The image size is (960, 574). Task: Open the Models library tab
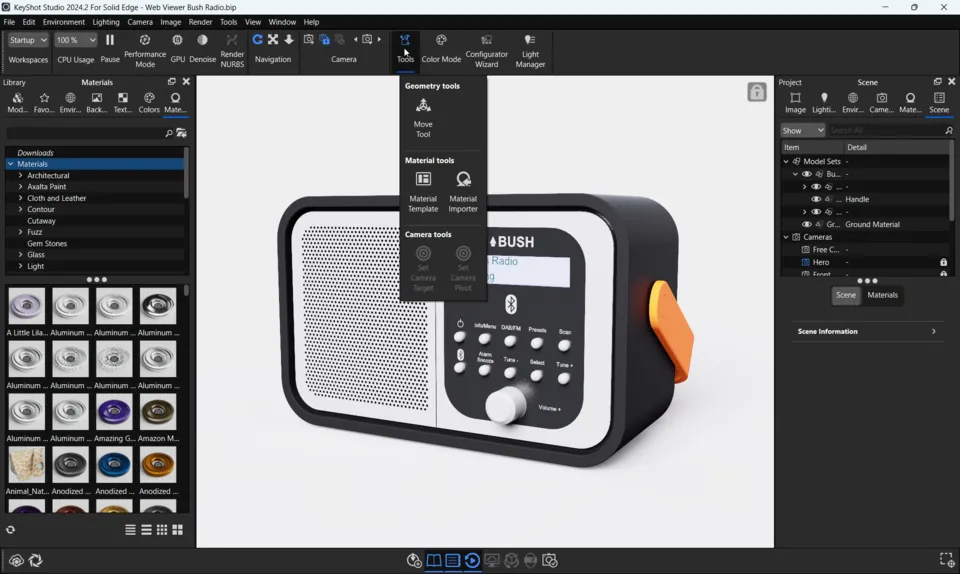click(17, 103)
